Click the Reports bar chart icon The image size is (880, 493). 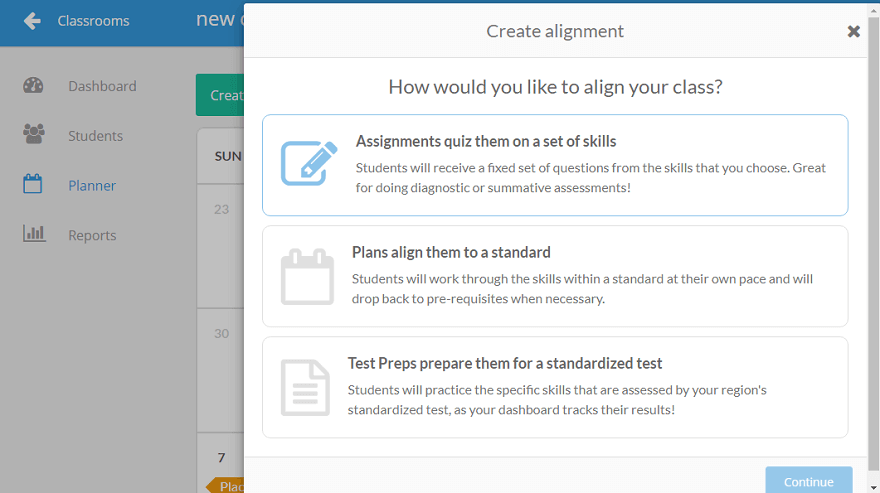point(34,235)
